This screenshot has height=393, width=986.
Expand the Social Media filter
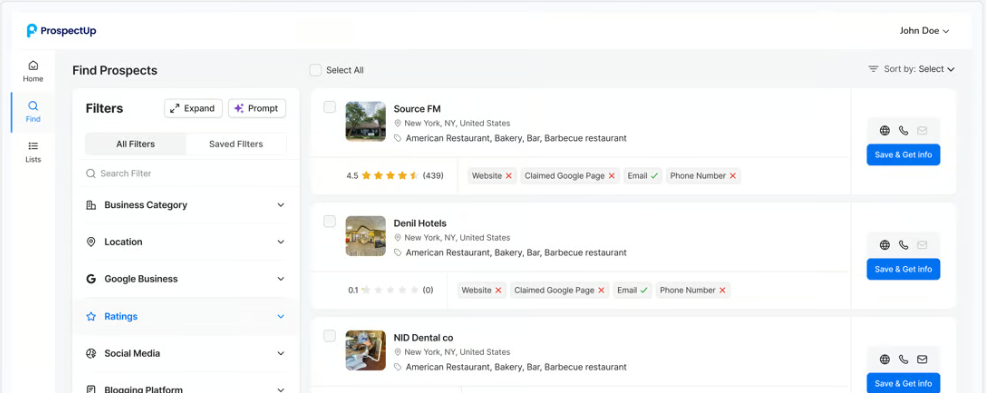(x=186, y=353)
